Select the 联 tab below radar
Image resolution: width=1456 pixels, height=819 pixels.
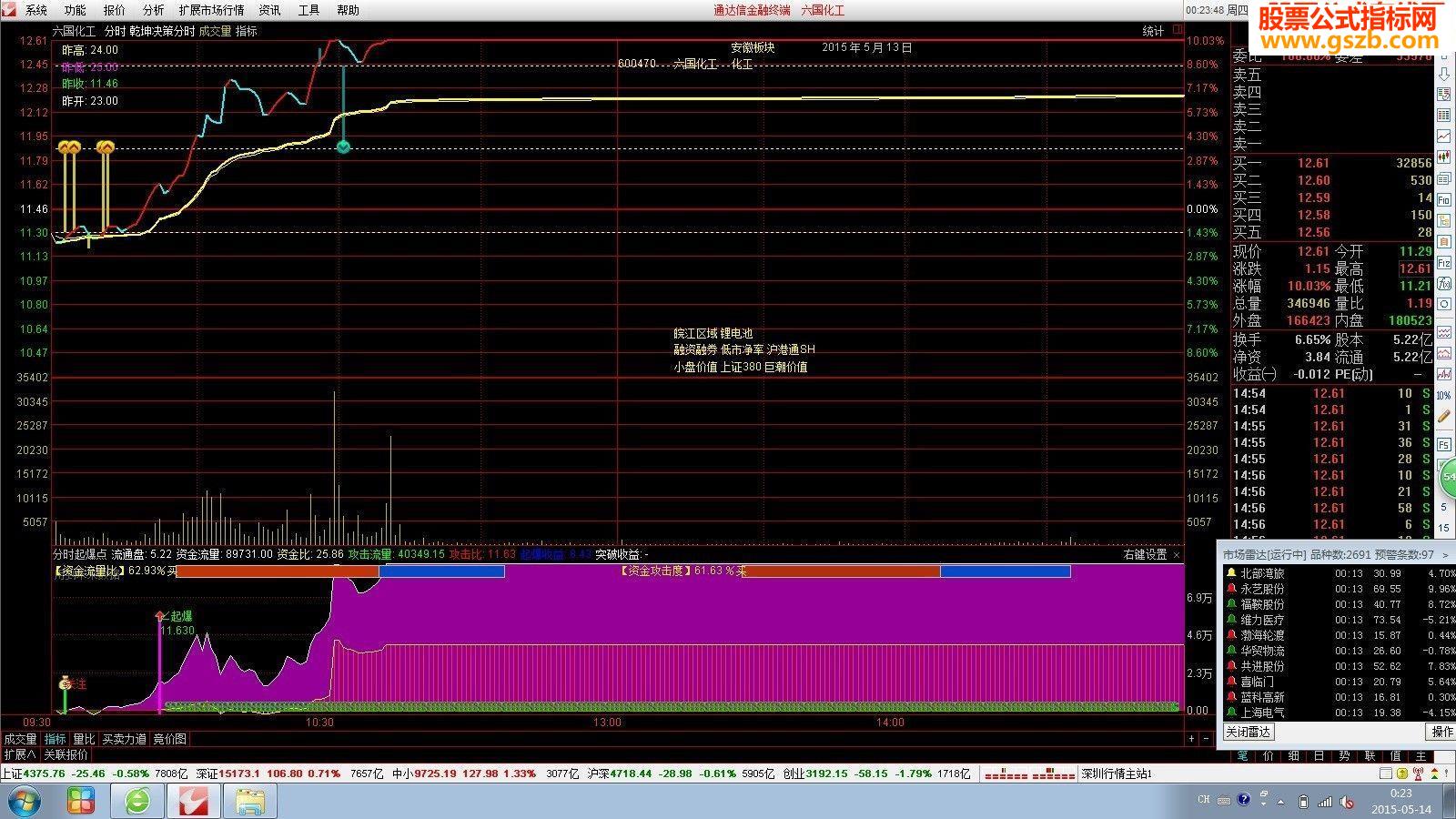(1370, 755)
